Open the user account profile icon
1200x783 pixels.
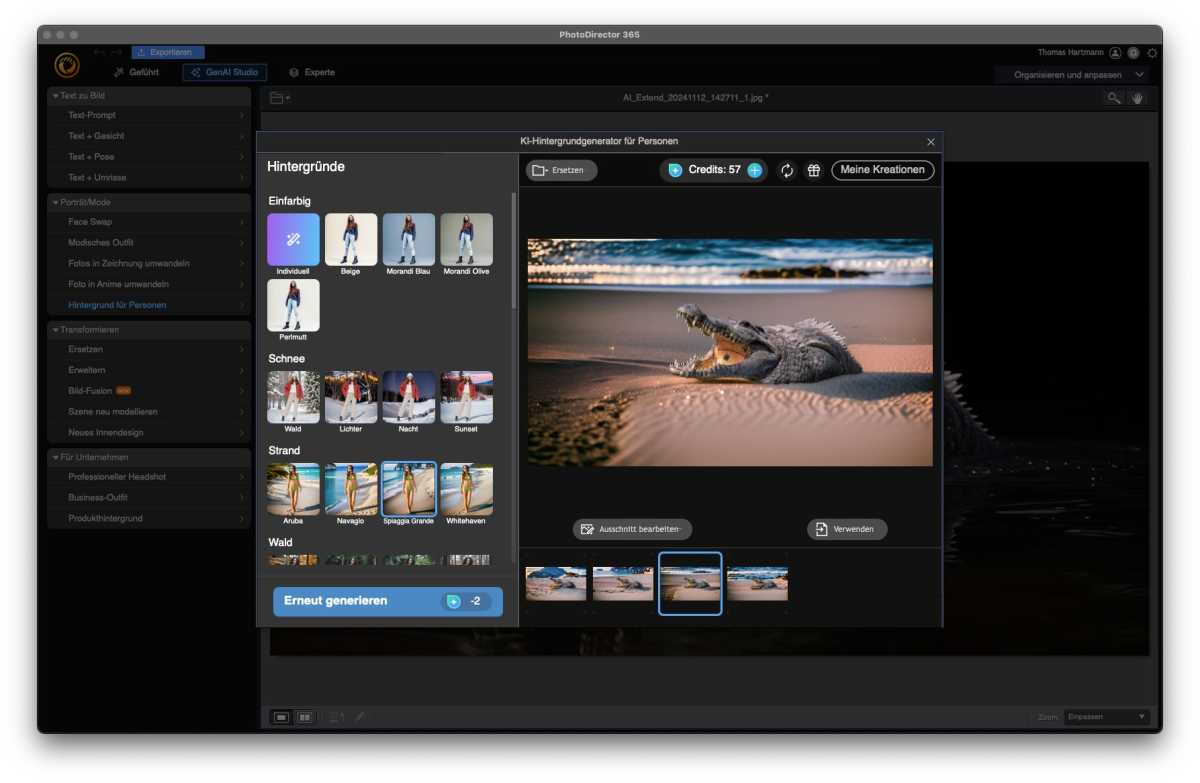pos(1115,52)
